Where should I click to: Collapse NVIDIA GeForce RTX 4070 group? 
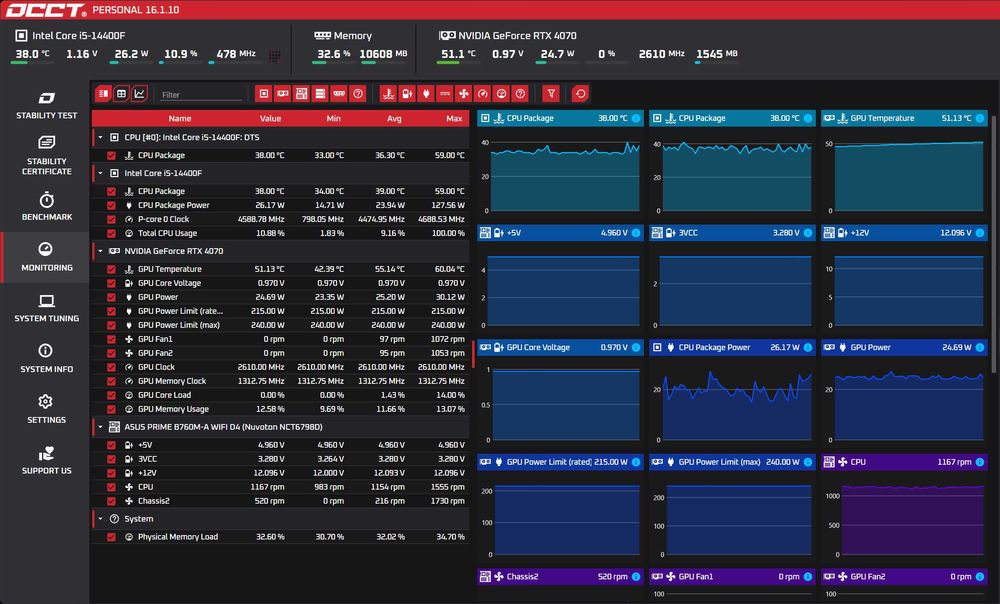tap(100, 251)
